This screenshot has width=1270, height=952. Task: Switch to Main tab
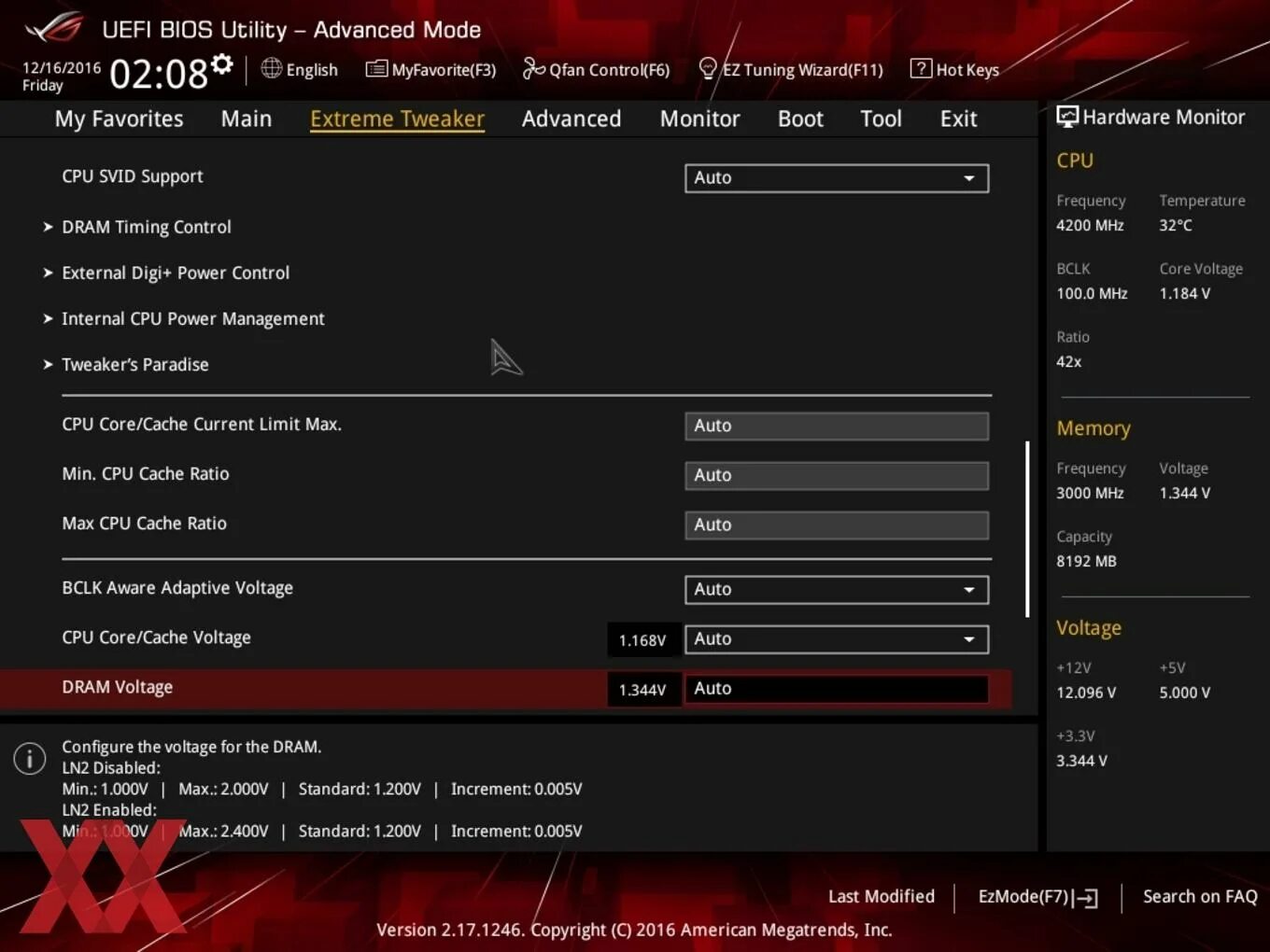click(x=247, y=119)
